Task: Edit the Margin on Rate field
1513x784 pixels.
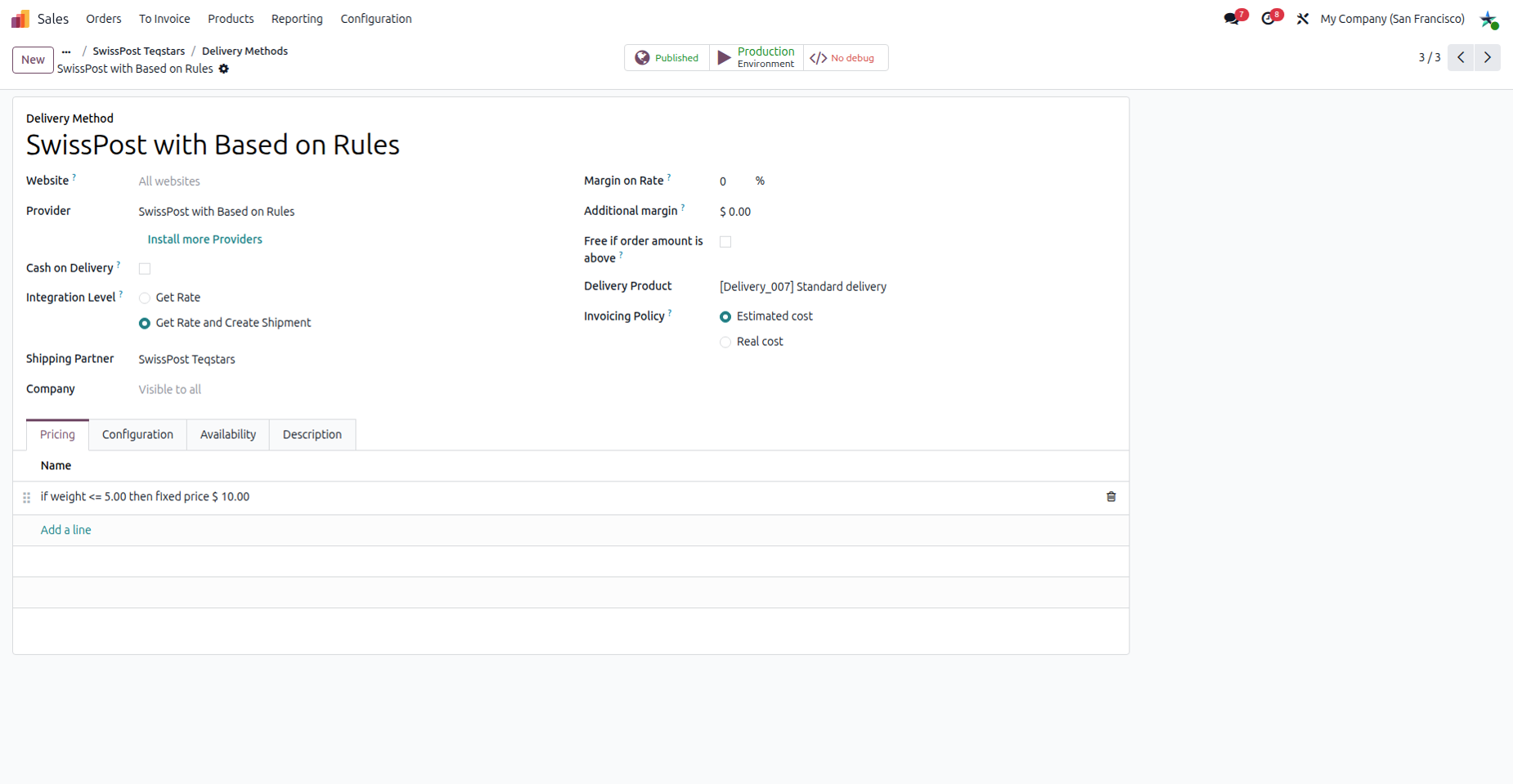Action: click(734, 181)
